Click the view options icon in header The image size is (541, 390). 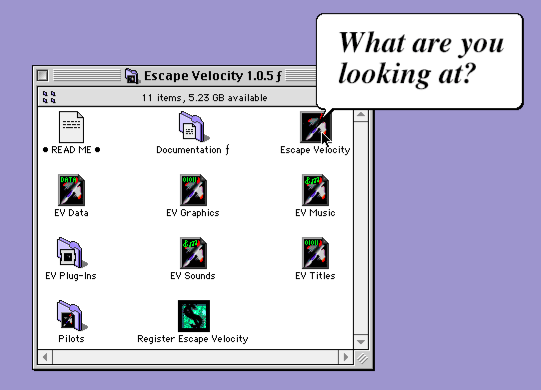click(49, 97)
